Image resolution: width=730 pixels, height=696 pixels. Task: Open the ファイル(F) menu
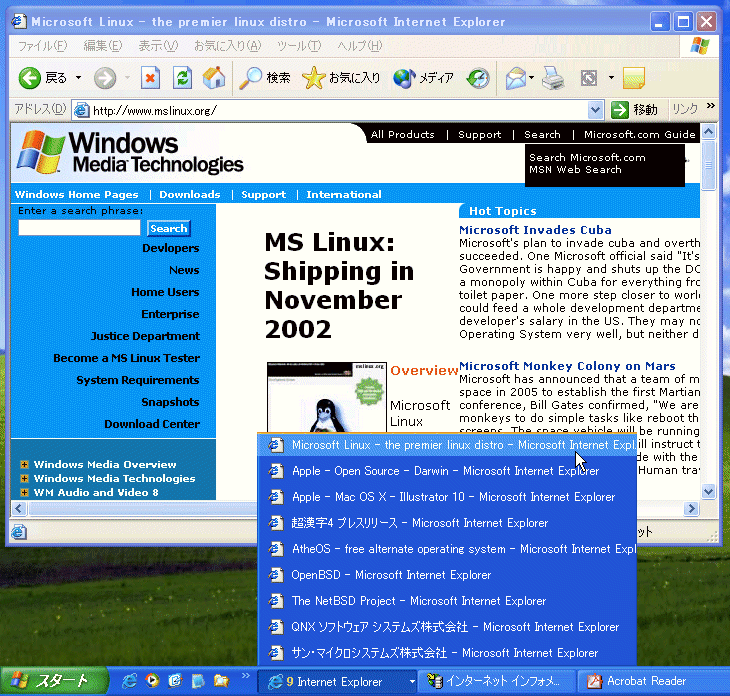(x=43, y=46)
